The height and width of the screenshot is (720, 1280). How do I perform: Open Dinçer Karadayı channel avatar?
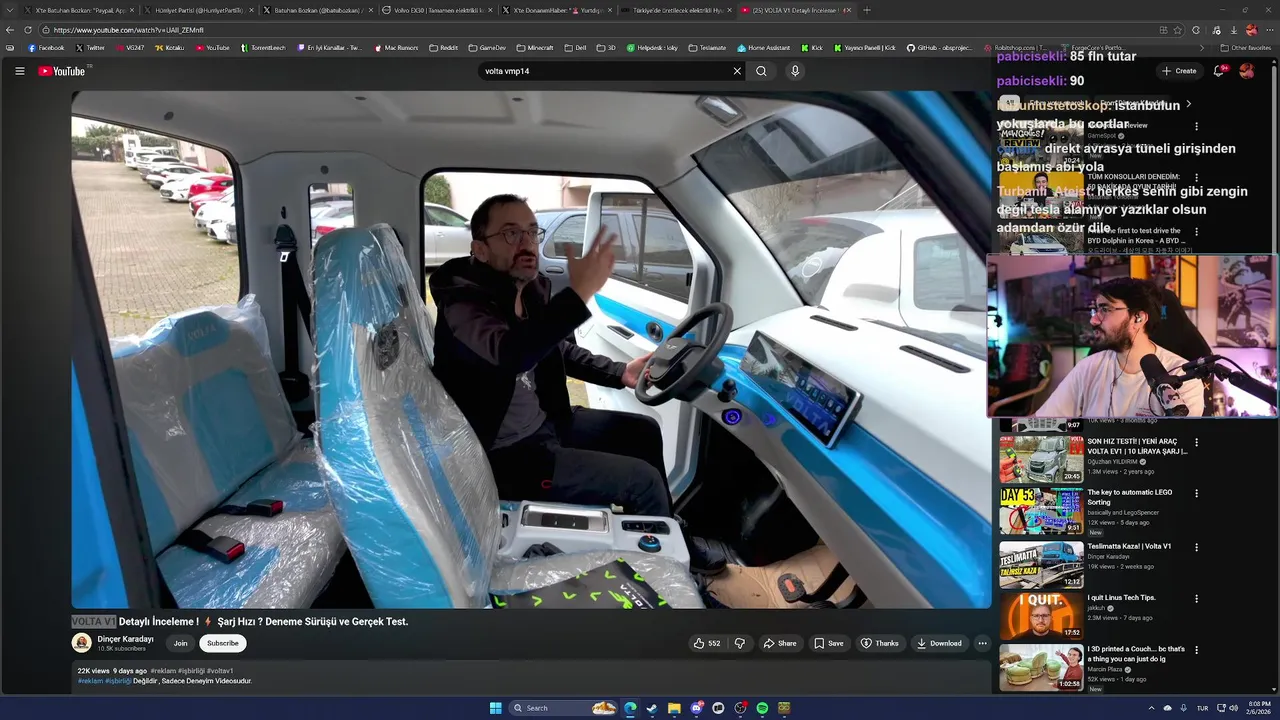(x=82, y=643)
